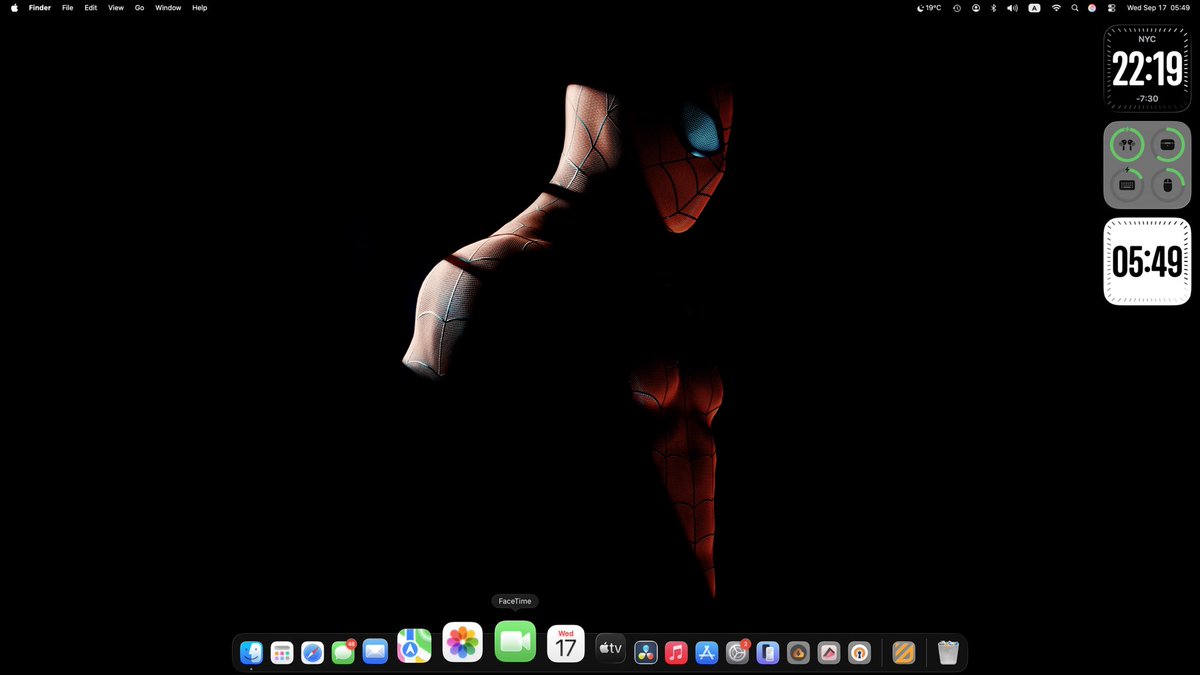Viewport: 1200px width, 675px height.
Task: Open the Go menu
Action: tap(140, 7)
